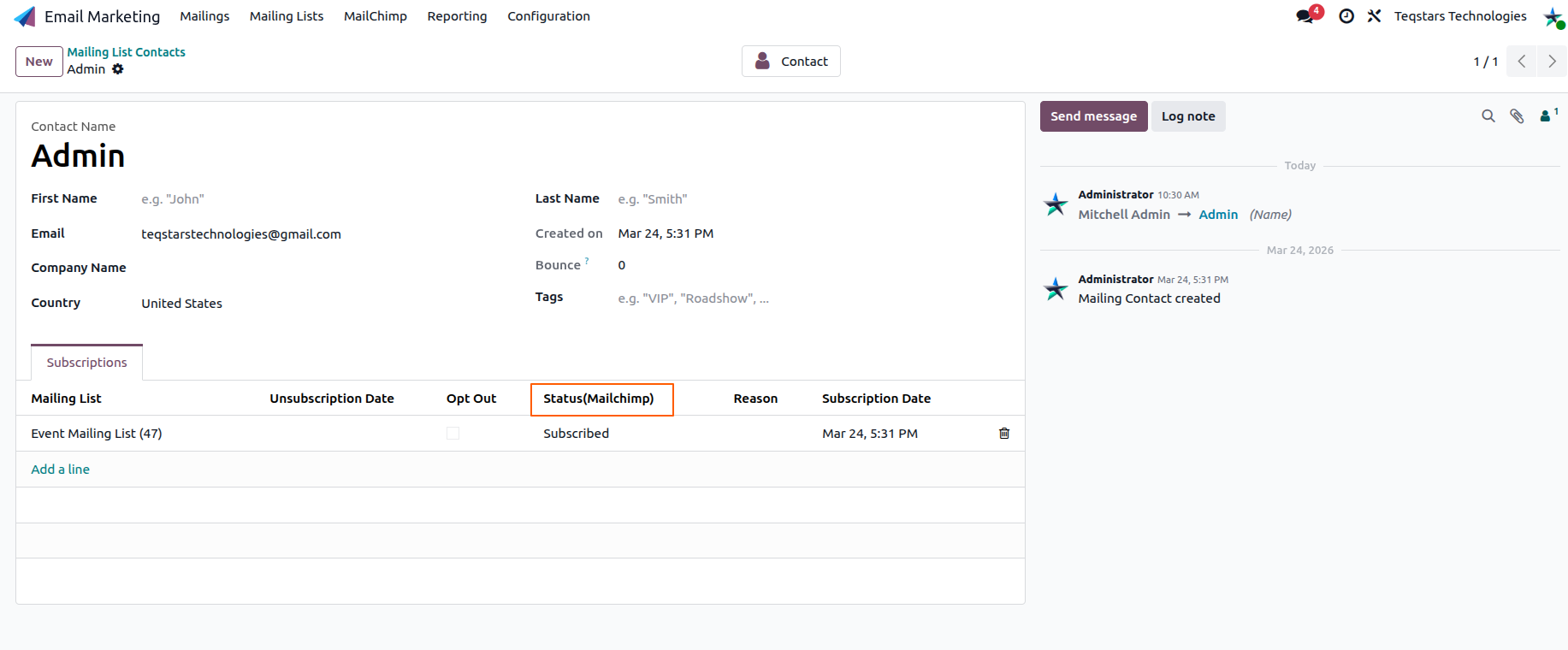
Task: Click Administrator avatar on 10:30 AM message
Action: [1056, 204]
